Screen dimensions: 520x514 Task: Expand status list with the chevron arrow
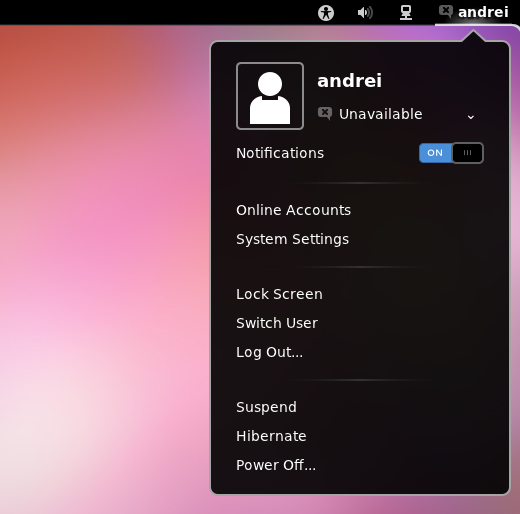pyautogui.click(x=471, y=117)
